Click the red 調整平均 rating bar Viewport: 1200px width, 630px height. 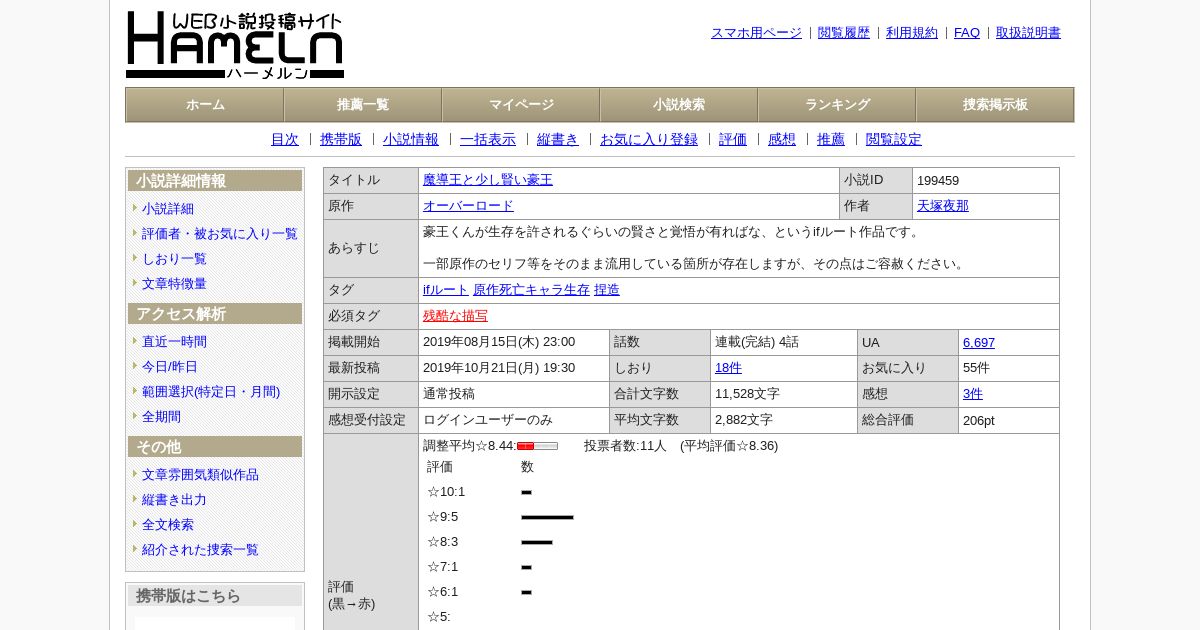pos(537,446)
